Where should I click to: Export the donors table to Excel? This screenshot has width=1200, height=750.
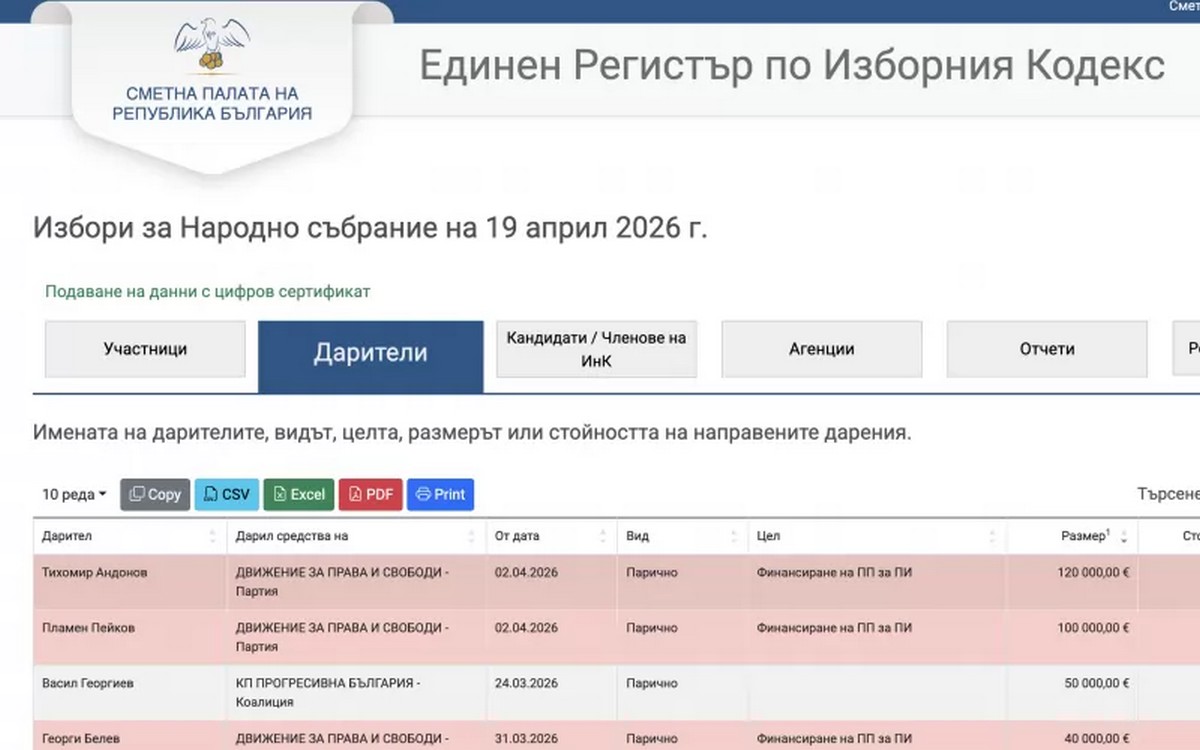click(299, 494)
